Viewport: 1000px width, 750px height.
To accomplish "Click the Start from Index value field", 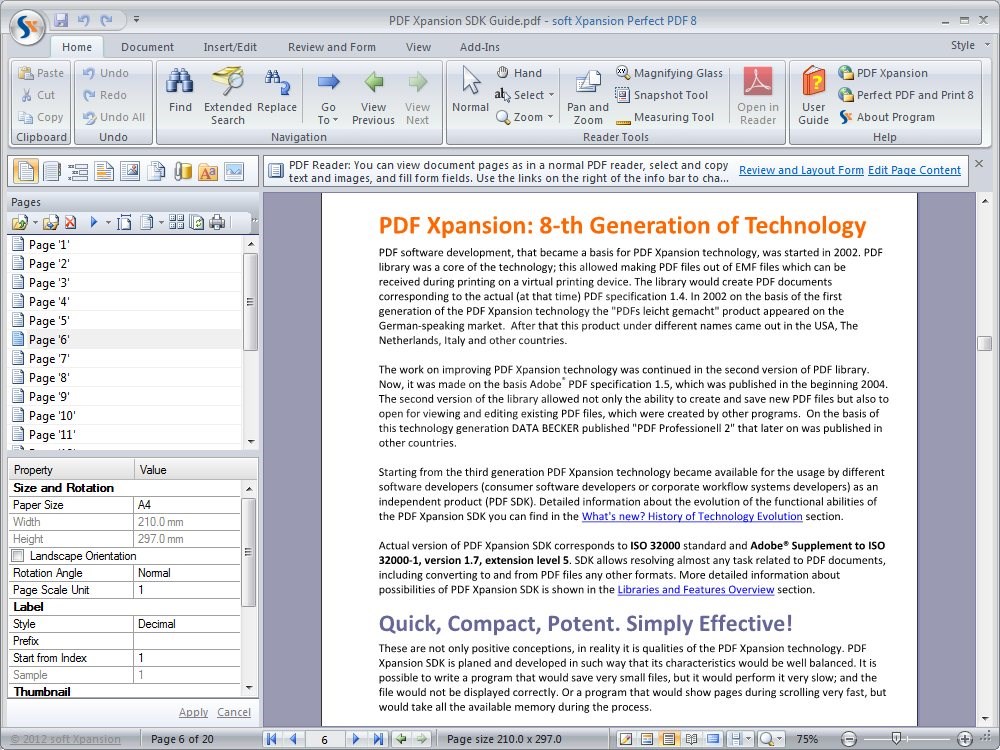I will click(x=186, y=658).
